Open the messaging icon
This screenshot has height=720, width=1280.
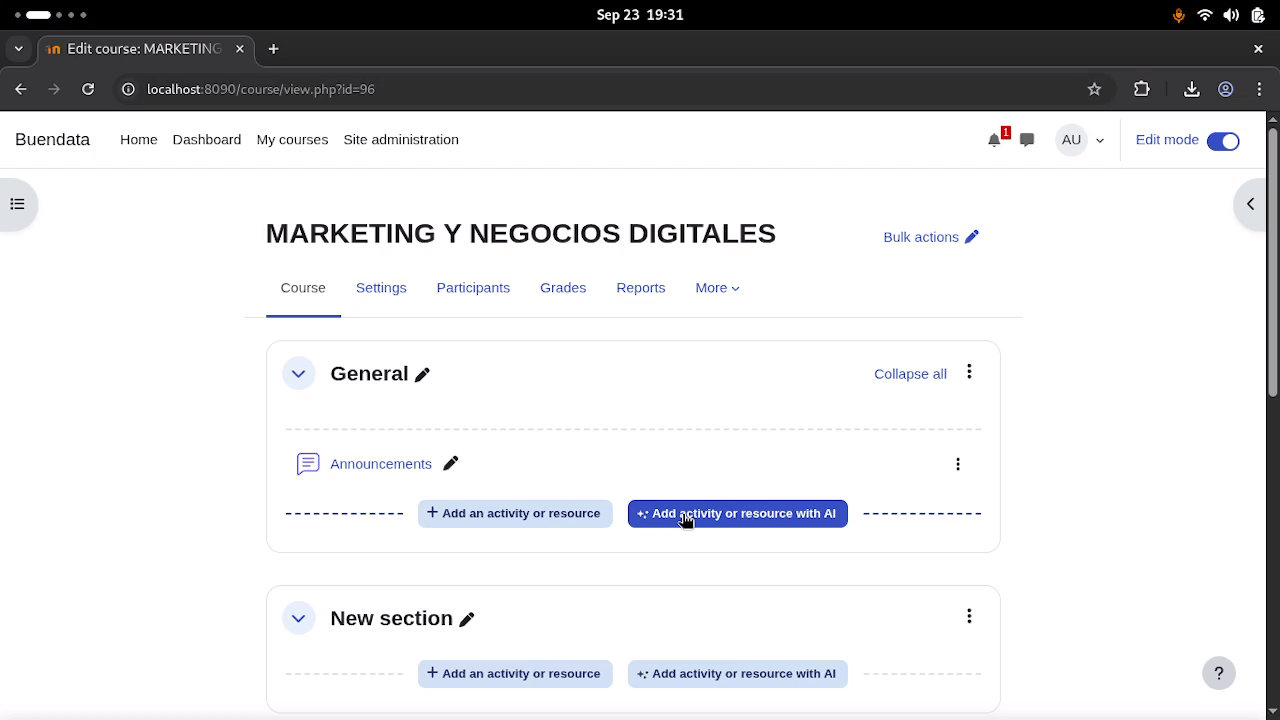coord(1027,140)
